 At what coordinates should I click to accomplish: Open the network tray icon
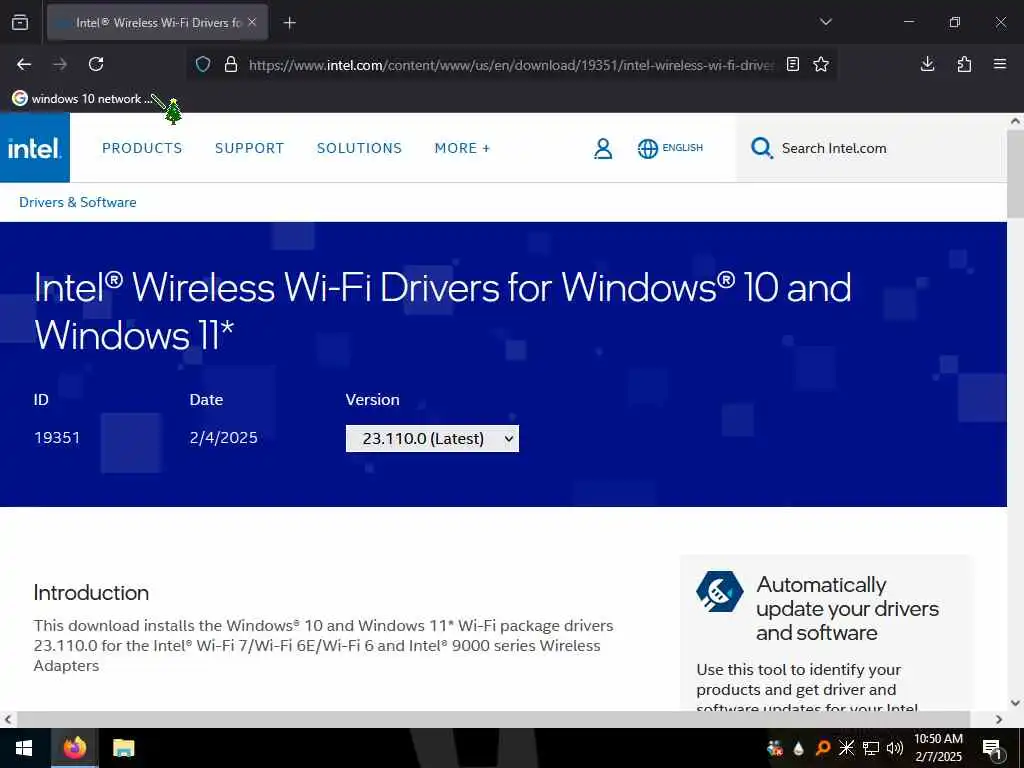[x=871, y=748]
